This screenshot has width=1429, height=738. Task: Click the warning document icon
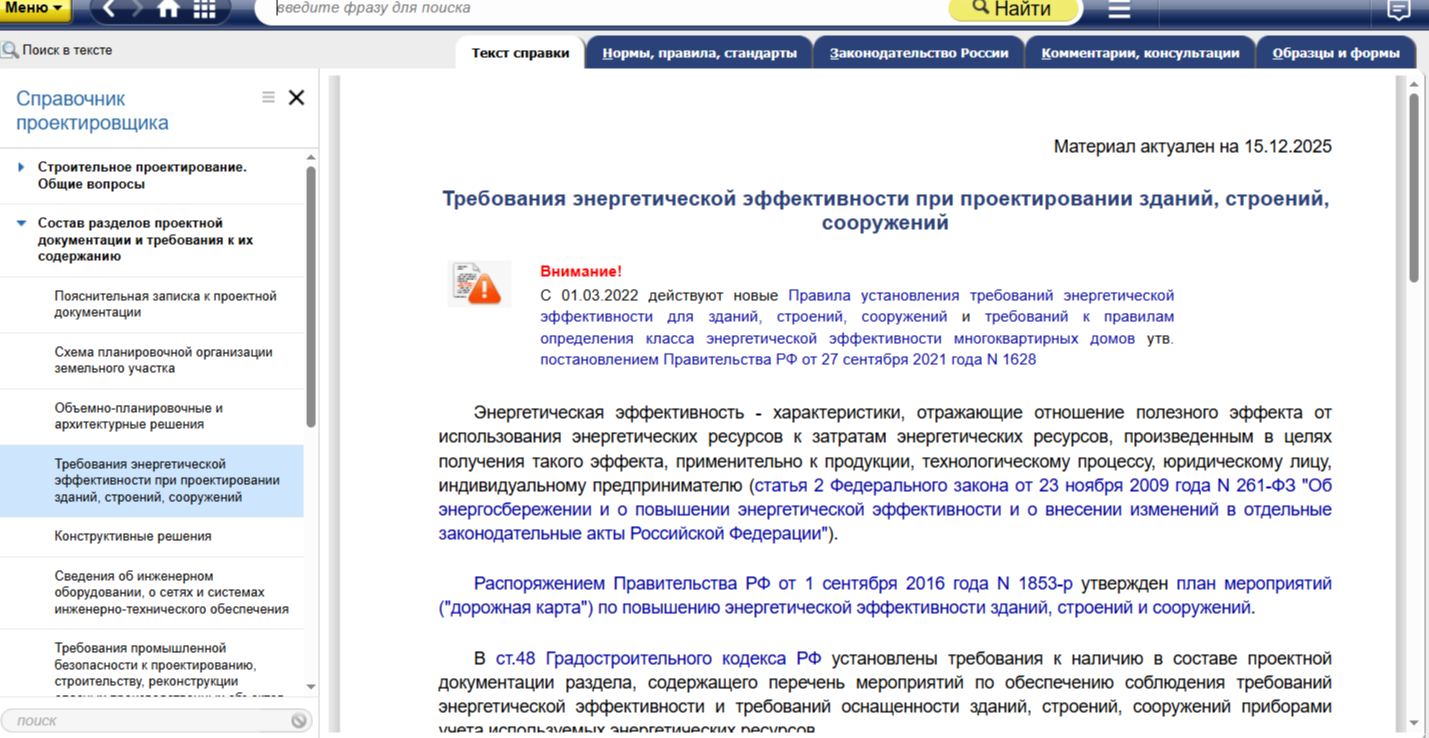[x=478, y=283]
